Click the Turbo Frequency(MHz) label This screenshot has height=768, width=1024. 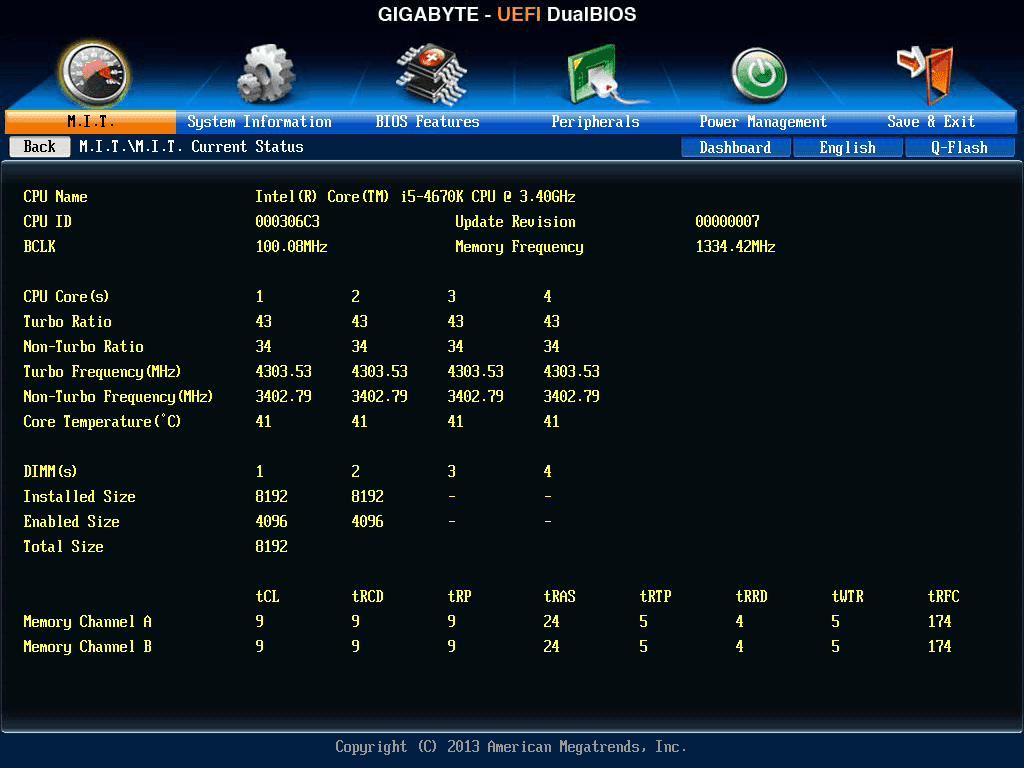(102, 372)
